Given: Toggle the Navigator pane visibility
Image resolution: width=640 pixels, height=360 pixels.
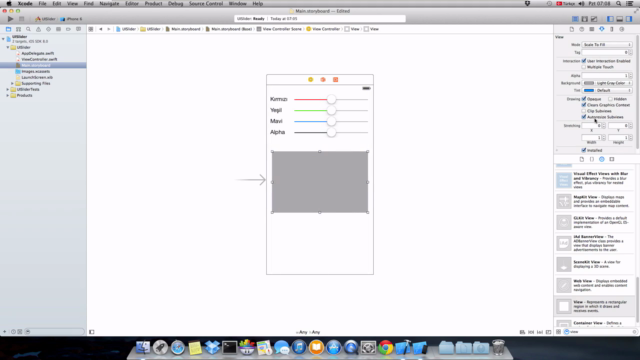Looking at the screenshot, I should pyautogui.click(x=610, y=19).
